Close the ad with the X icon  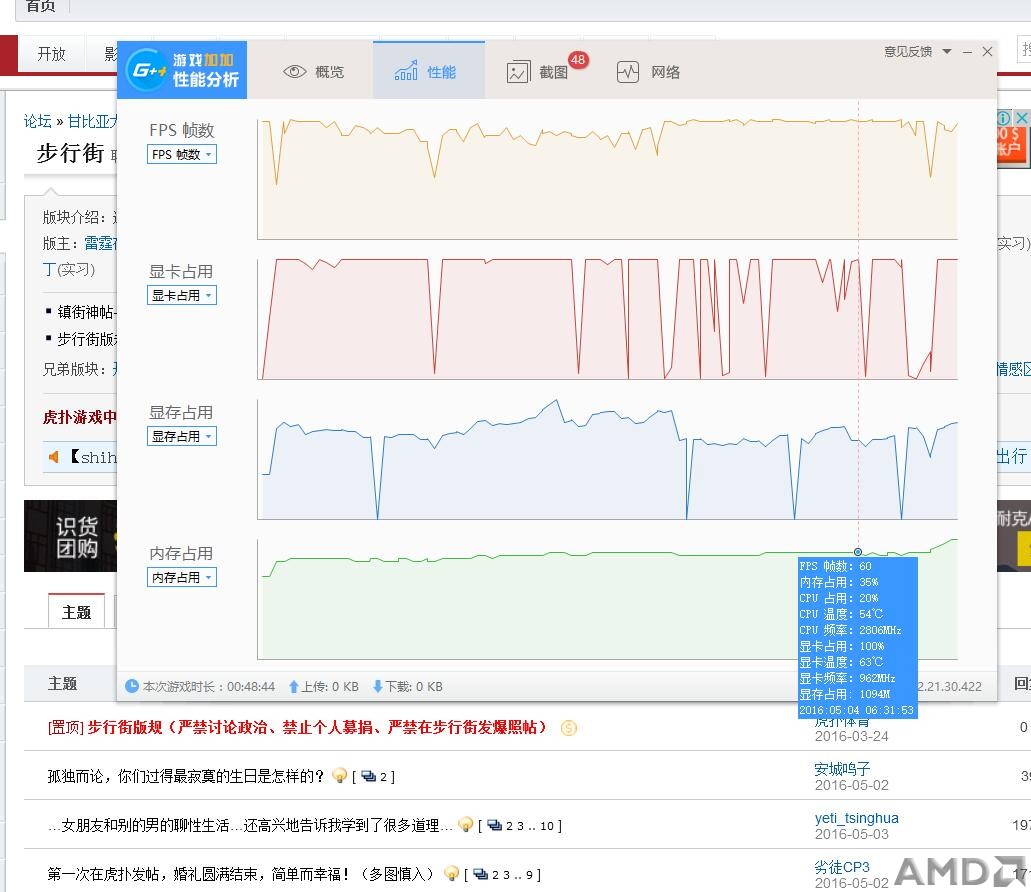tap(1021, 118)
